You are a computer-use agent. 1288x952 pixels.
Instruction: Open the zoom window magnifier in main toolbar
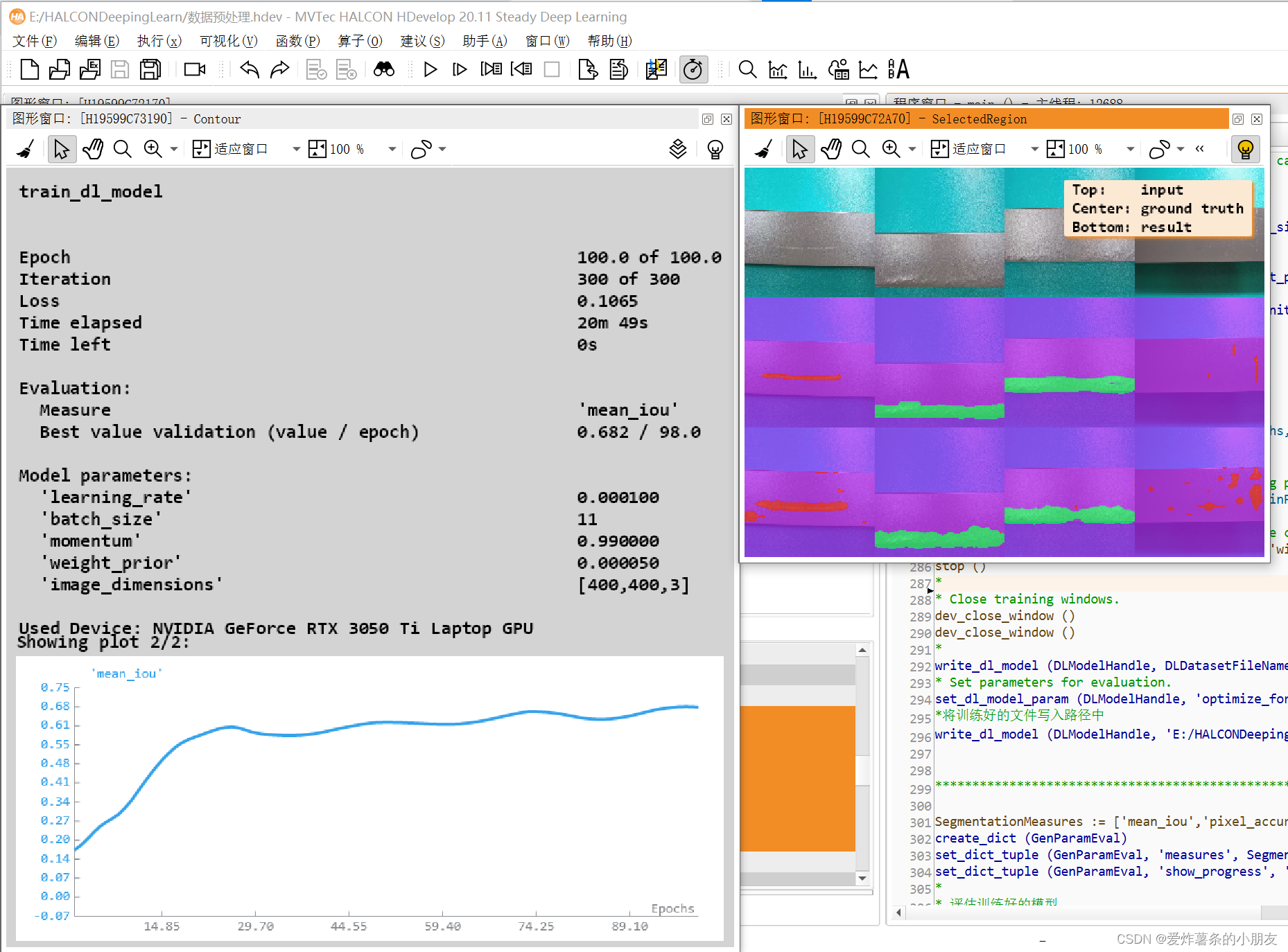tap(747, 69)
